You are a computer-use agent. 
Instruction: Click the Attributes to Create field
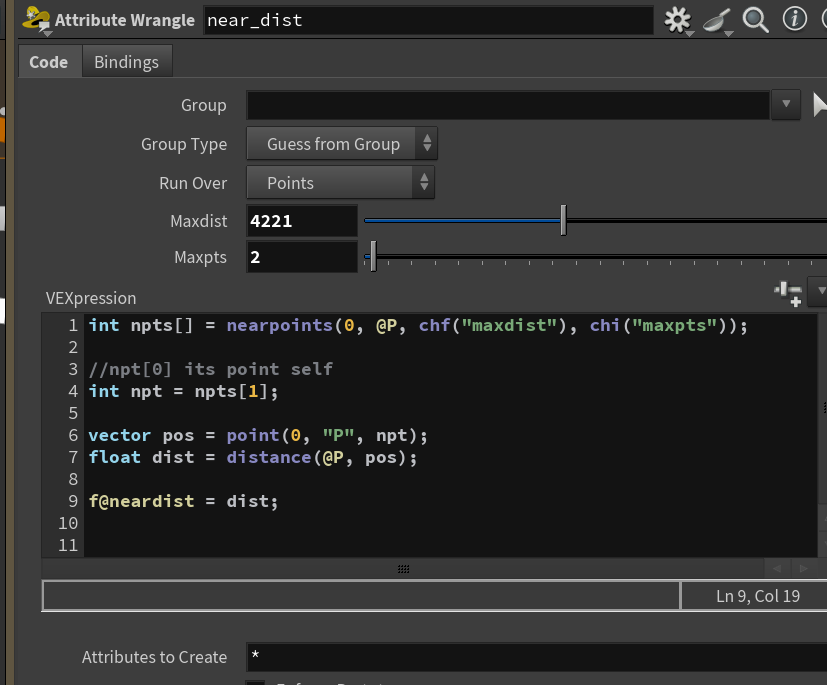point(536,657)
